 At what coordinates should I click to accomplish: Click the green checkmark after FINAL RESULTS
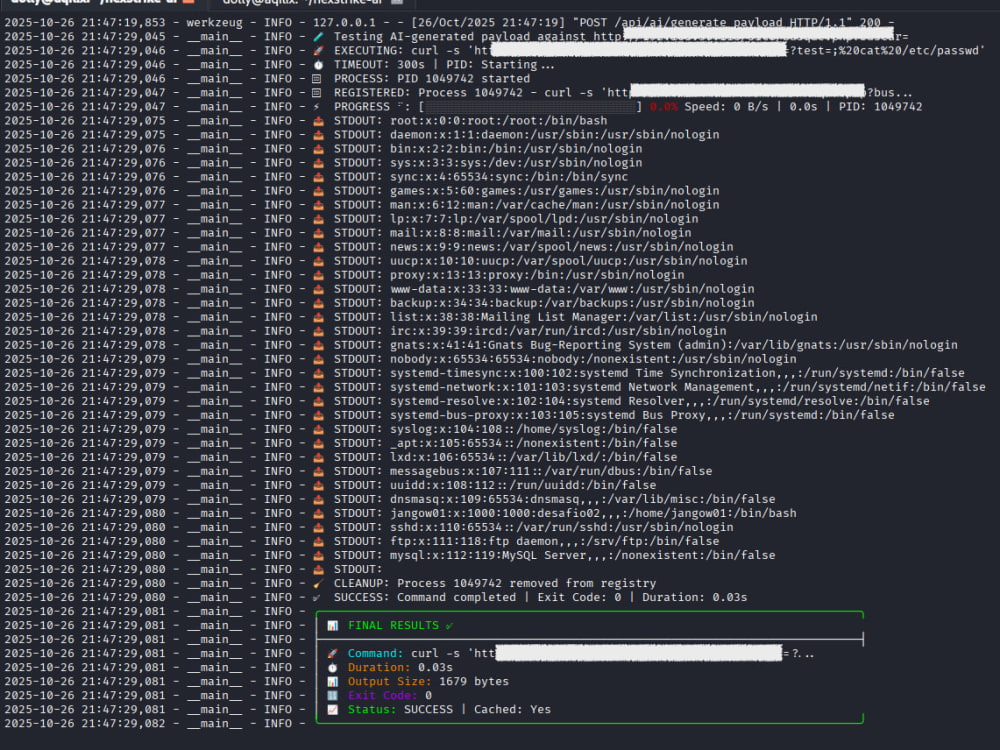(450, 626)
